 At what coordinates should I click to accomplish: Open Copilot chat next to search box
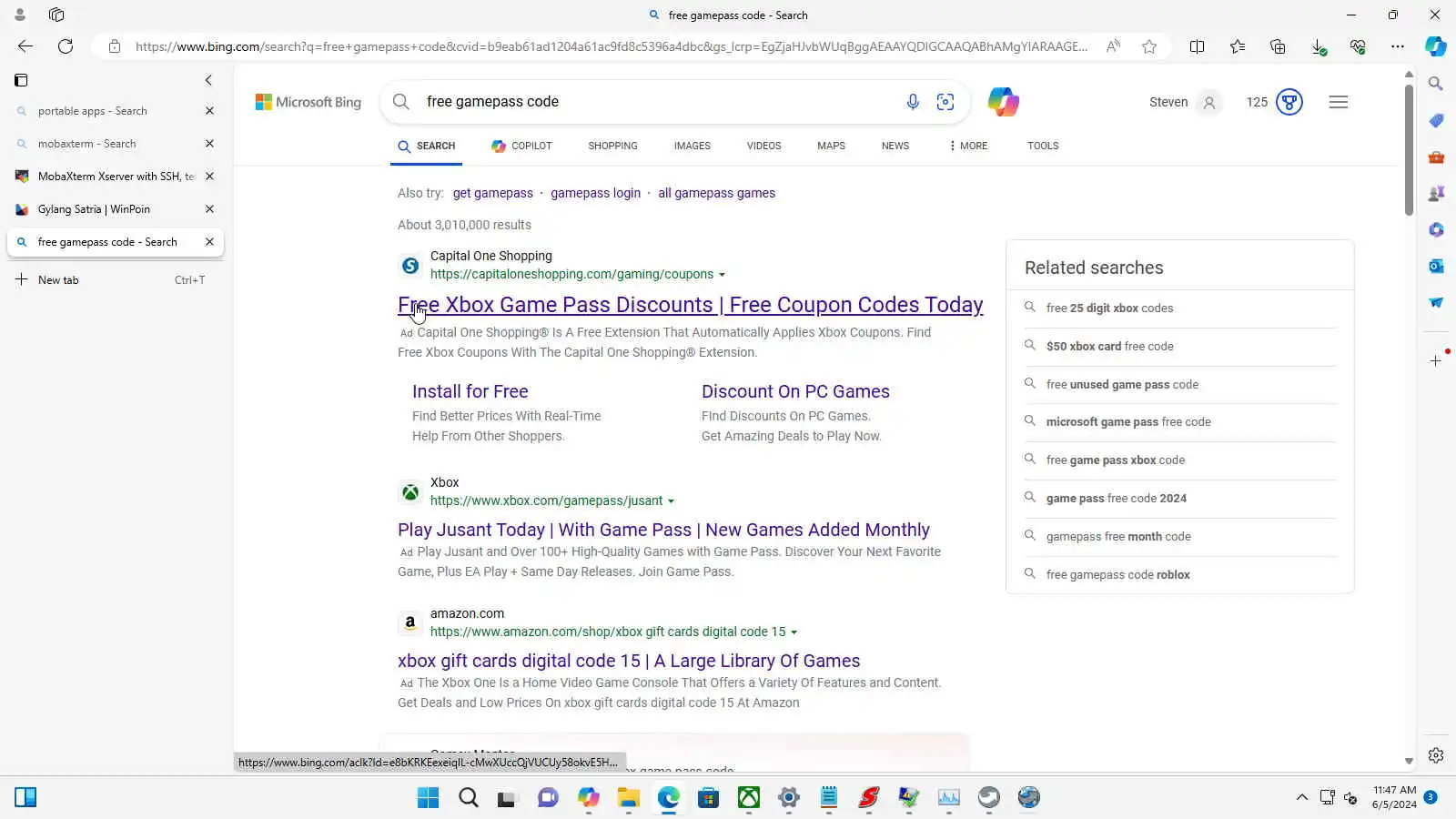pos(1004,102)
